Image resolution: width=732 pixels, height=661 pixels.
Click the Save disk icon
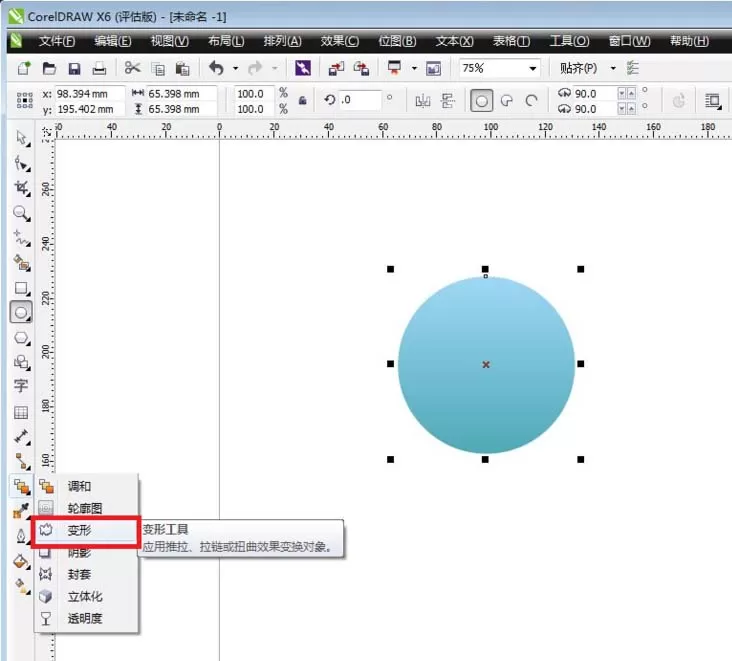tap(74, 69)
